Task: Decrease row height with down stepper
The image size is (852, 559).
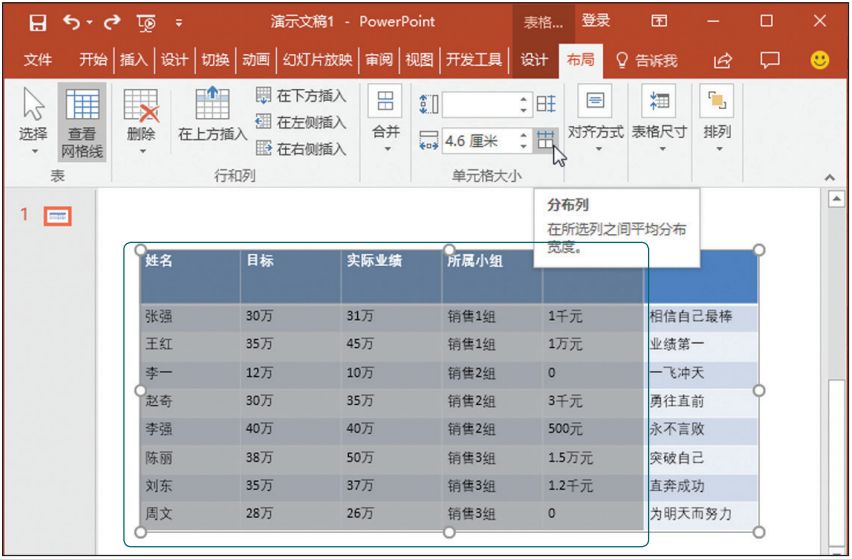Action: [x=523, y=110]
